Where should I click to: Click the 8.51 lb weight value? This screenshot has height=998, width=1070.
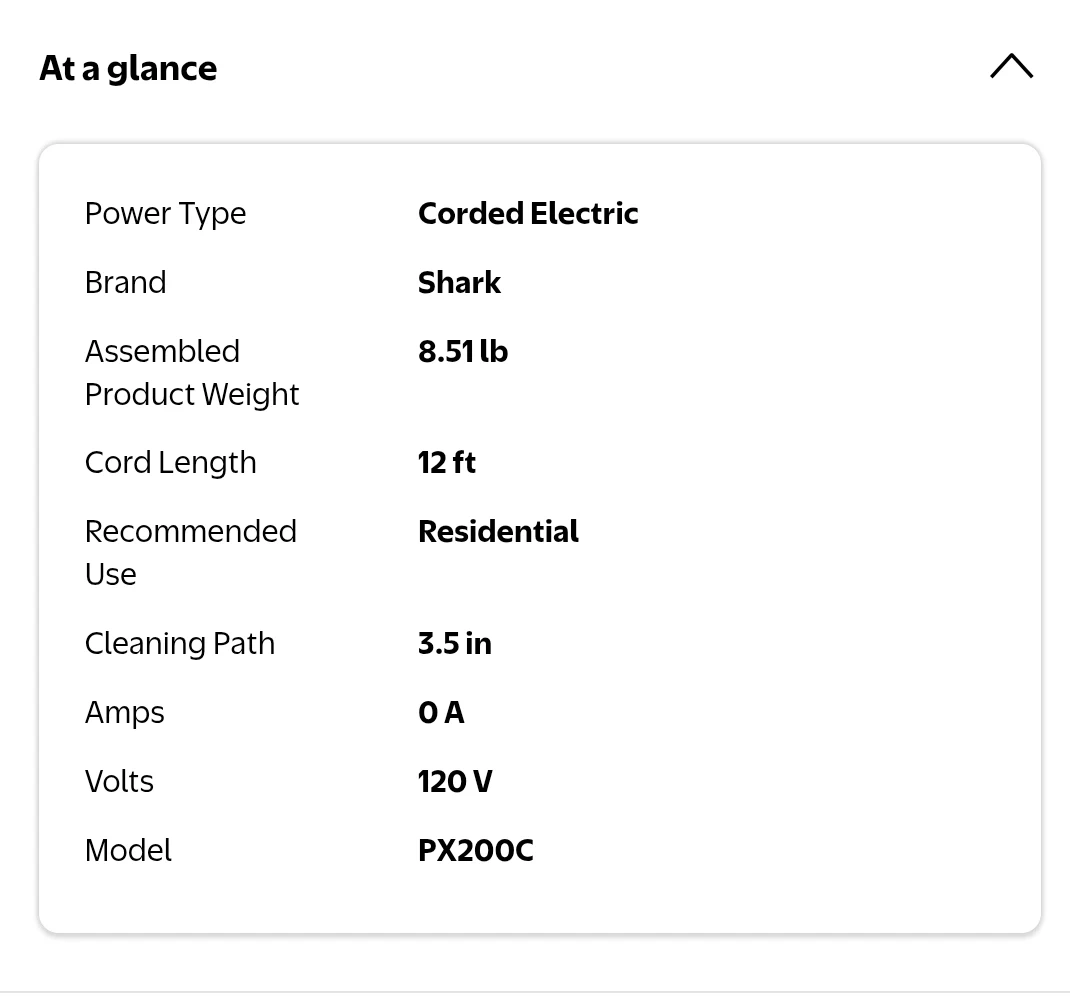[462, 351]
